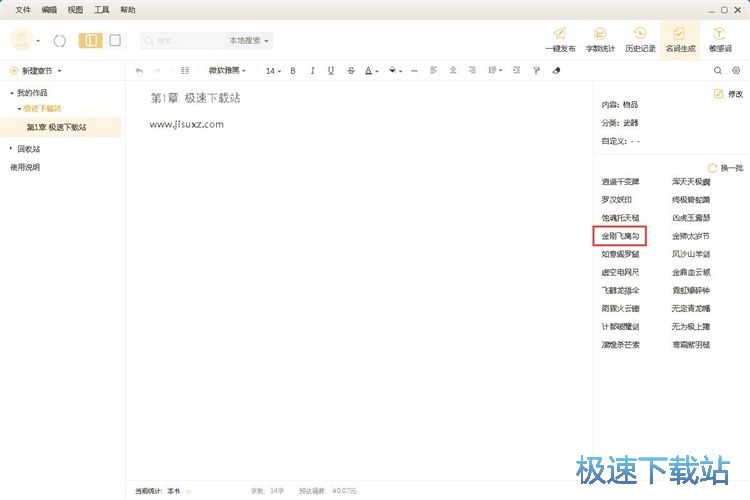Open the 帮助 menu
The width and height of the screenshot is (750, 500).
pos(128,10)
